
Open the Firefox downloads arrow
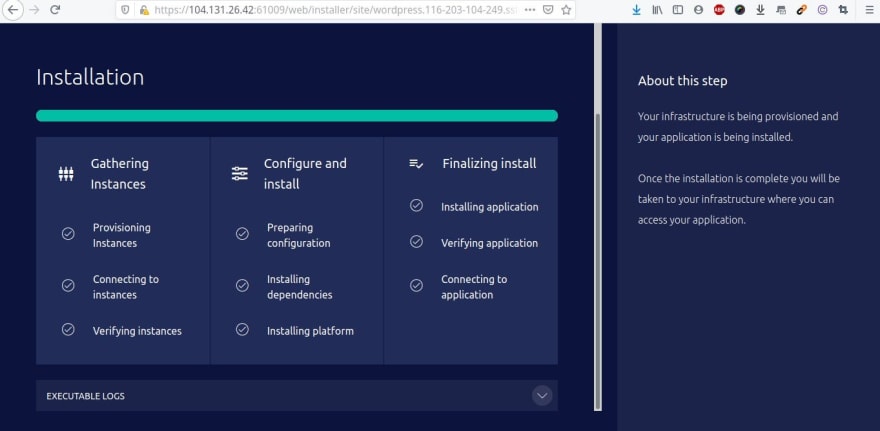point(636,10)
